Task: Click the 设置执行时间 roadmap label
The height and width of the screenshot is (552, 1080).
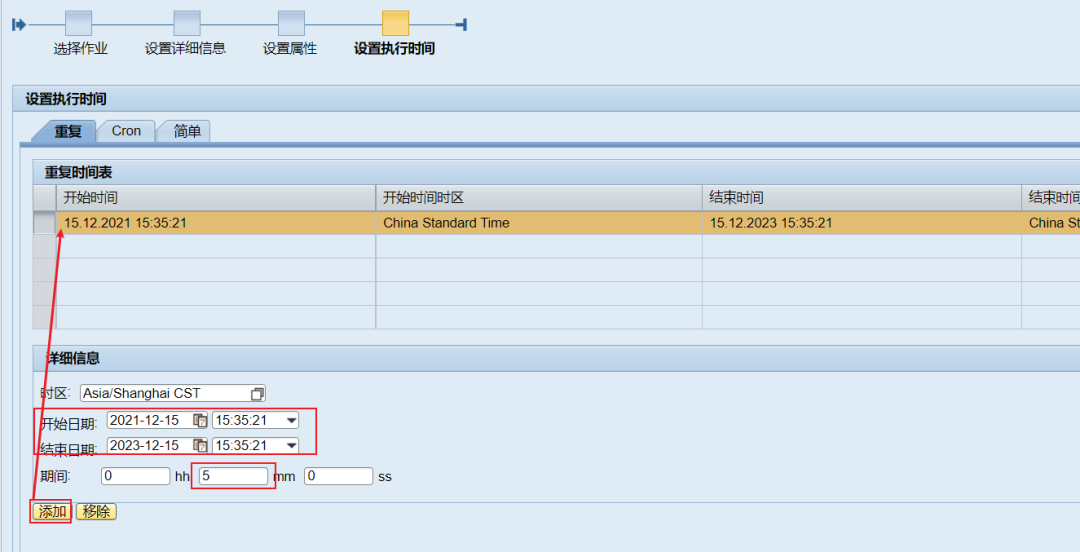Action: tap(394, 48)
